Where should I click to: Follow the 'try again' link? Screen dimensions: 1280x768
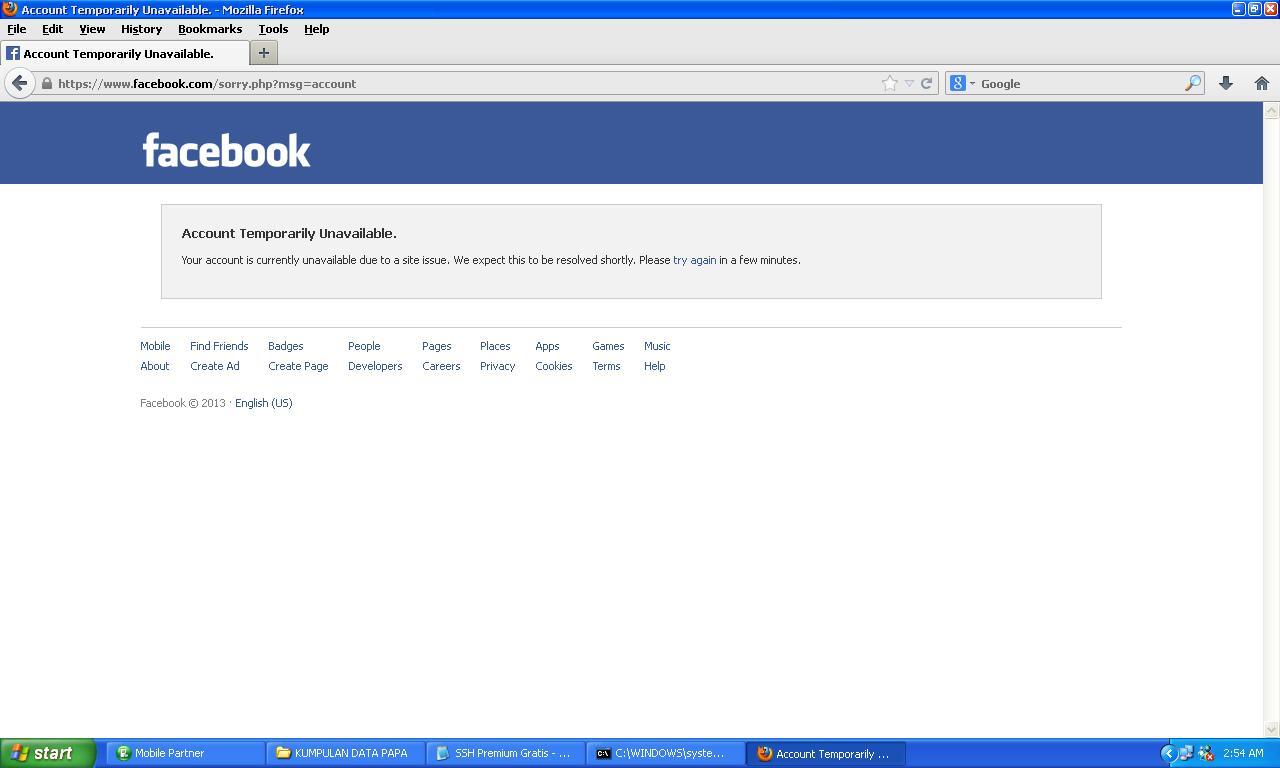click(x=694, y=260)
